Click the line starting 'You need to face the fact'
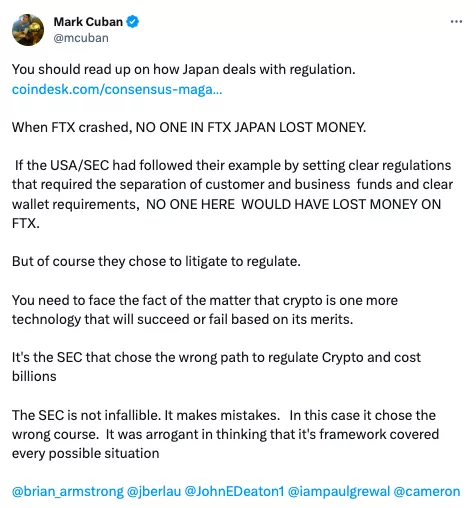 (205, 300)
